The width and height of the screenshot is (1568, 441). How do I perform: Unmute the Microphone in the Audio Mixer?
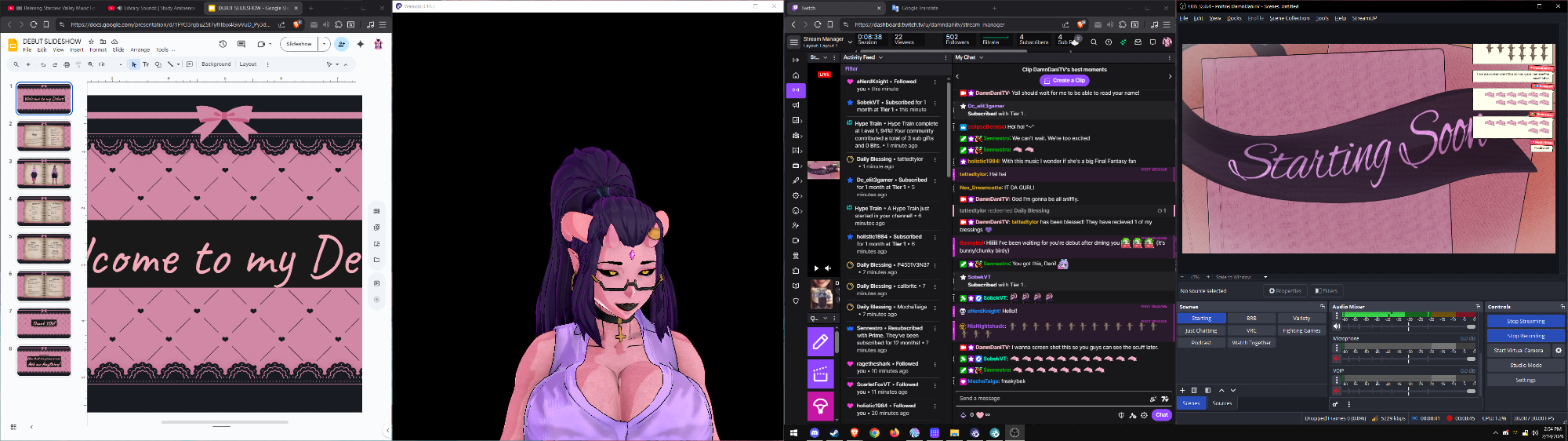(1337, 359)
